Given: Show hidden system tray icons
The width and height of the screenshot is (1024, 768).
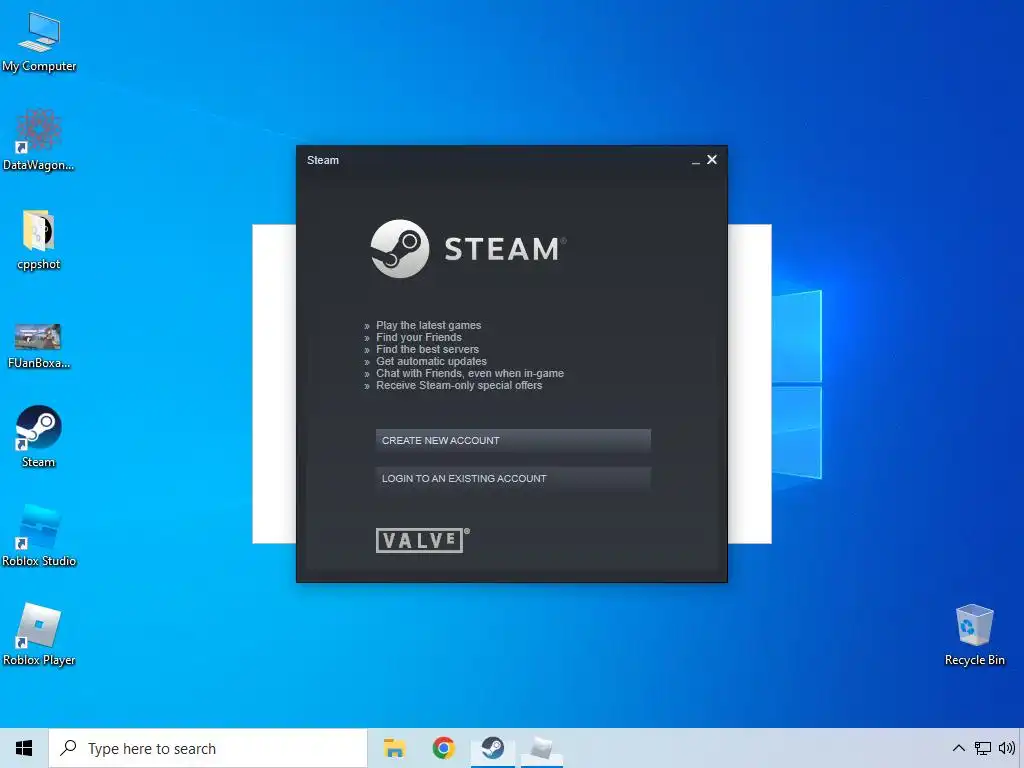Looking at the screenshot, I should coord(958,748).
